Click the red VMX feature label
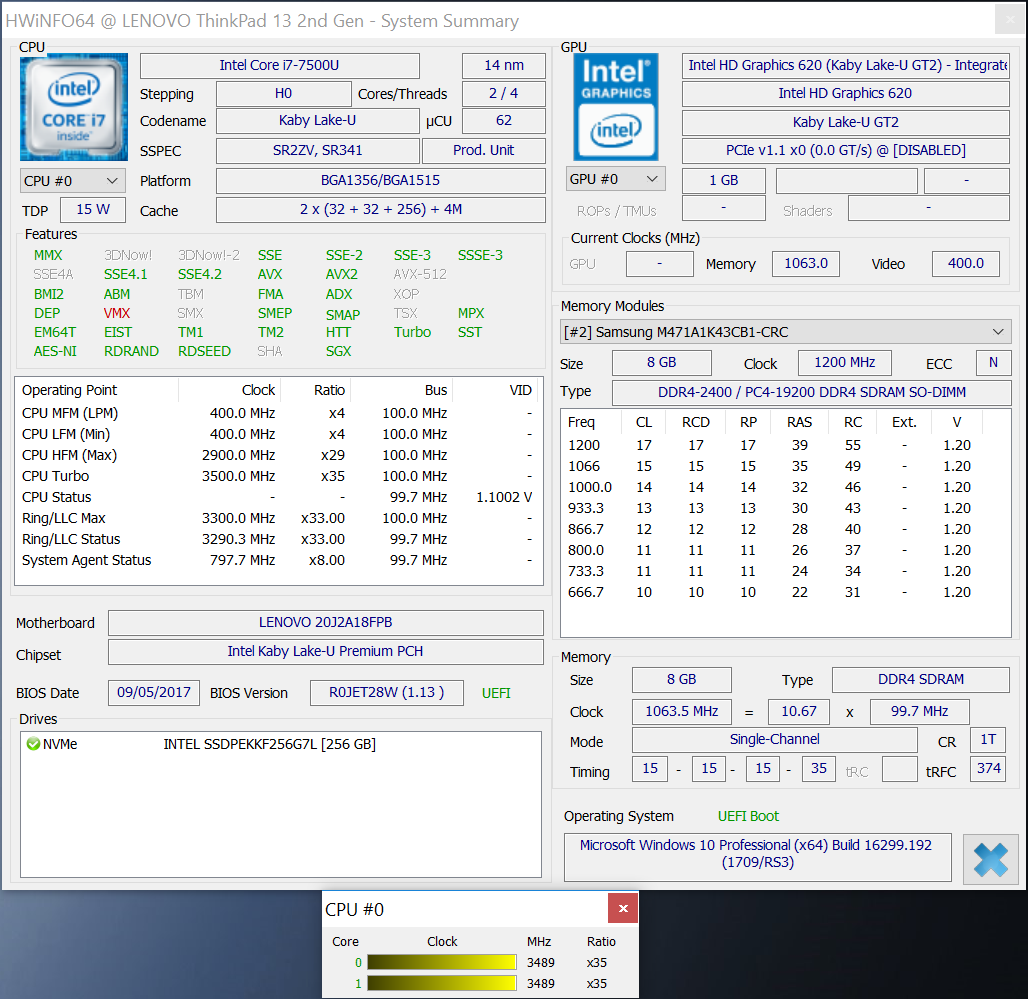1028x999 pixels. [117, 313]
